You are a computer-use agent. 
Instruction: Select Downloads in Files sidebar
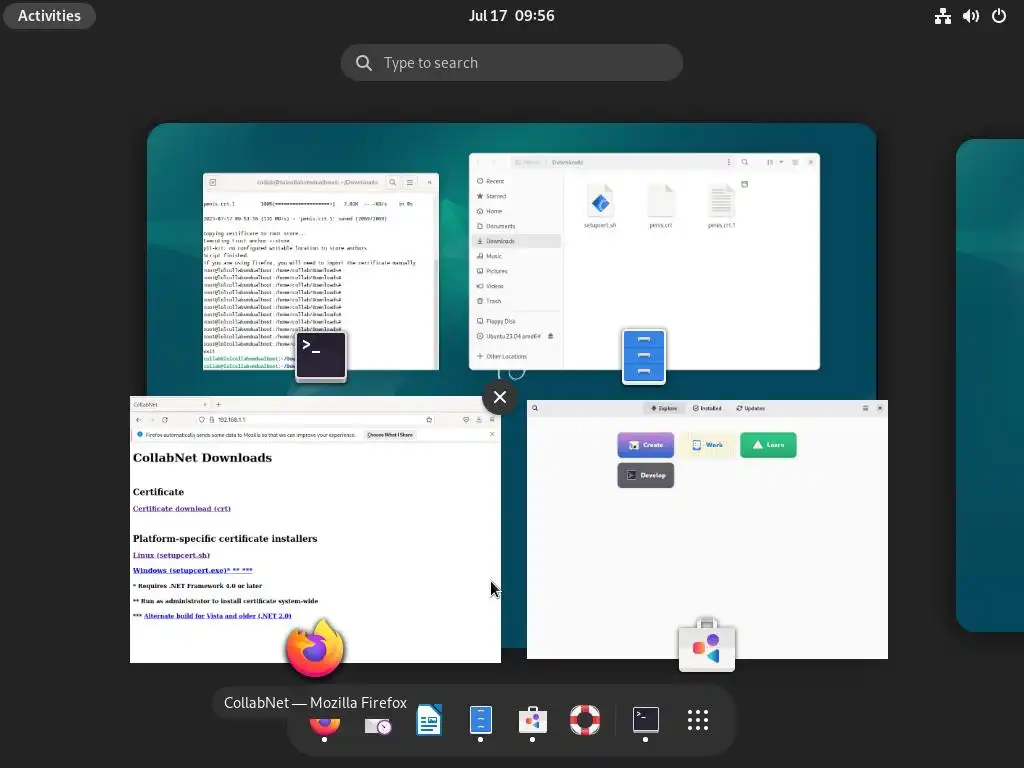(516, 241)
